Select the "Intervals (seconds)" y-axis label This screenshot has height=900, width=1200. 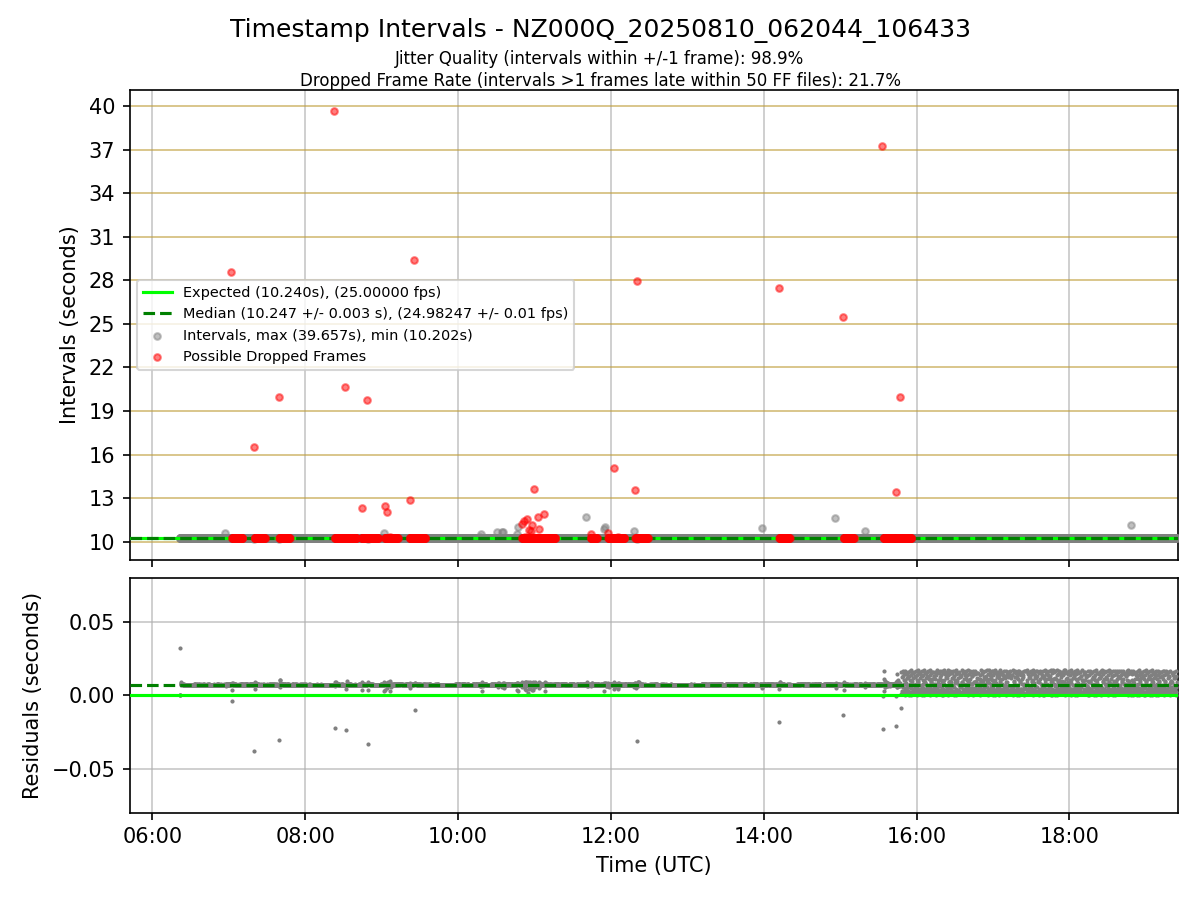coord(69,325)
